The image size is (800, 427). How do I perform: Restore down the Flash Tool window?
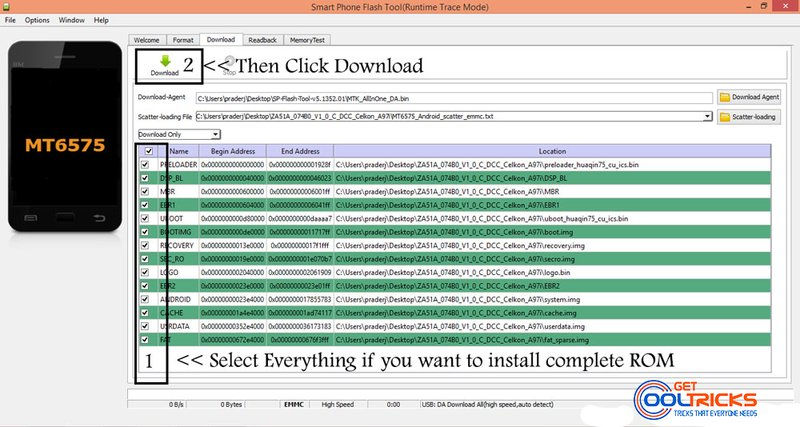[x=764, y=6]
